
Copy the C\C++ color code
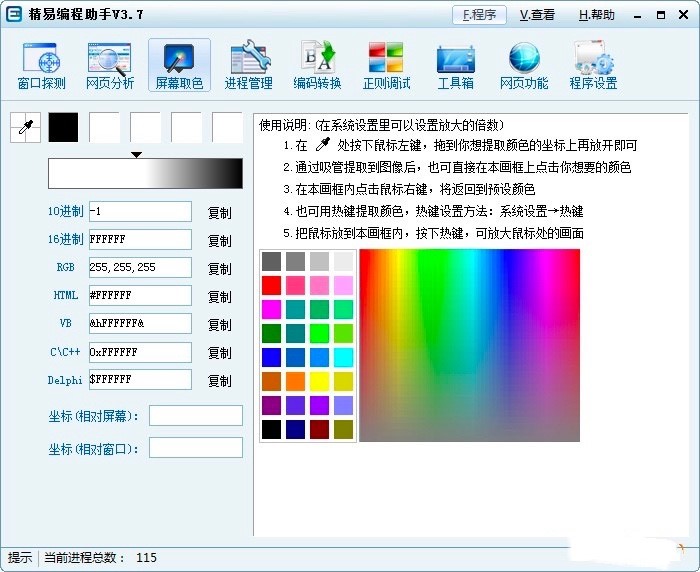[x=219, y=353]
